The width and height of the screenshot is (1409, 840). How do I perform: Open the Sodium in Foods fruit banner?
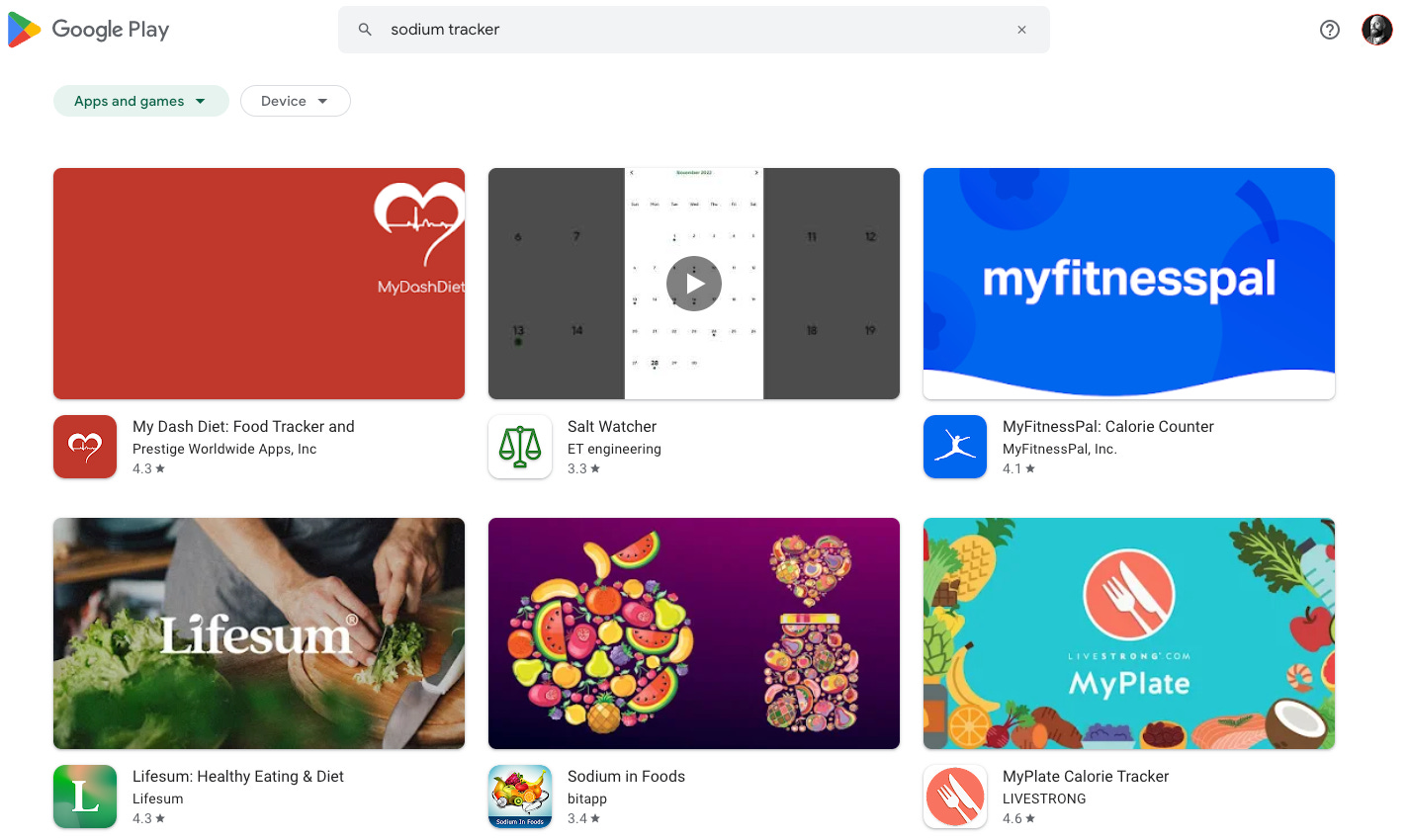point(694,633)
